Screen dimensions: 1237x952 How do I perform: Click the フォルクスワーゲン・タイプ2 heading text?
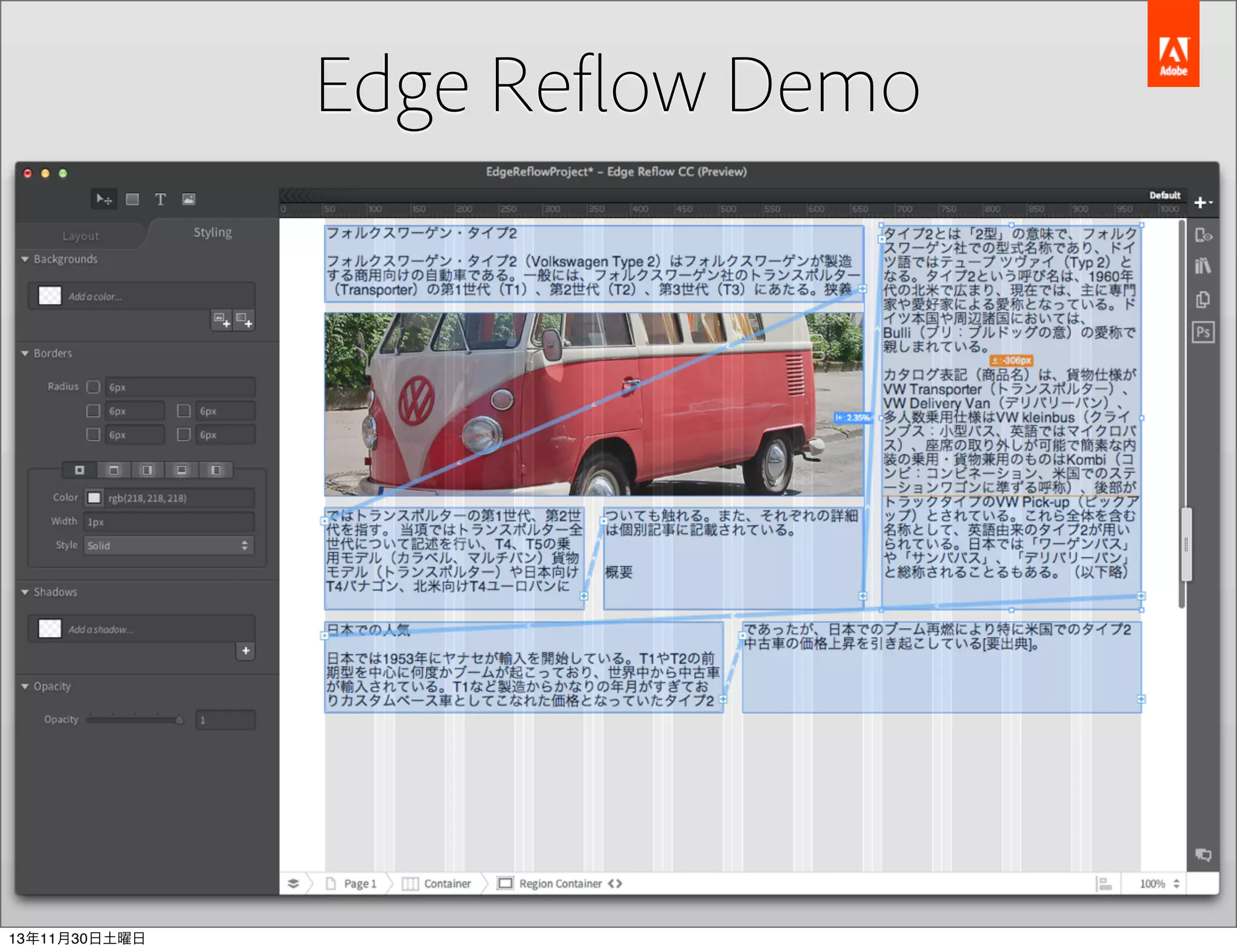point(422,233)
